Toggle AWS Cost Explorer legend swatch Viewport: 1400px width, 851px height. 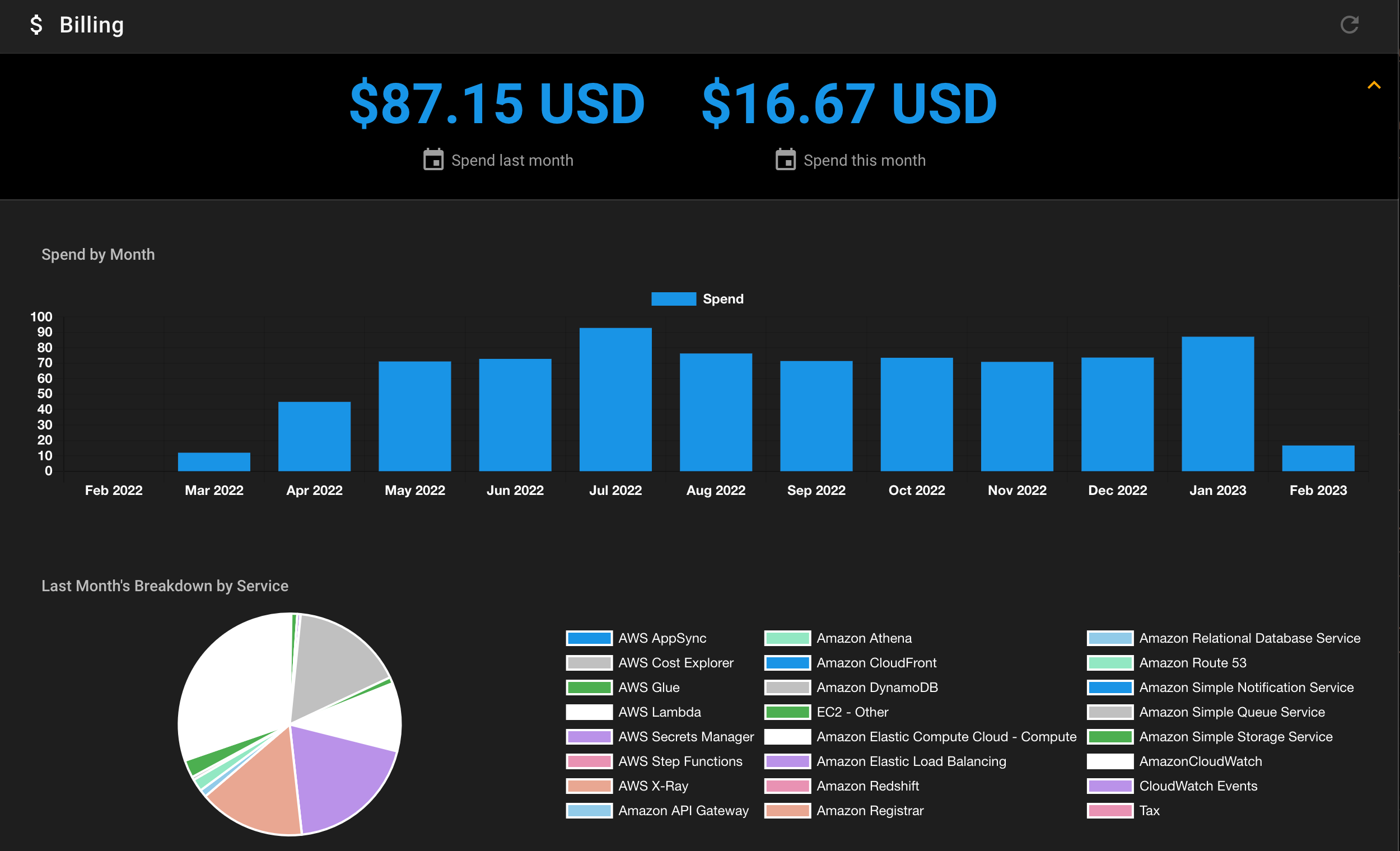(x=589, y=663)
